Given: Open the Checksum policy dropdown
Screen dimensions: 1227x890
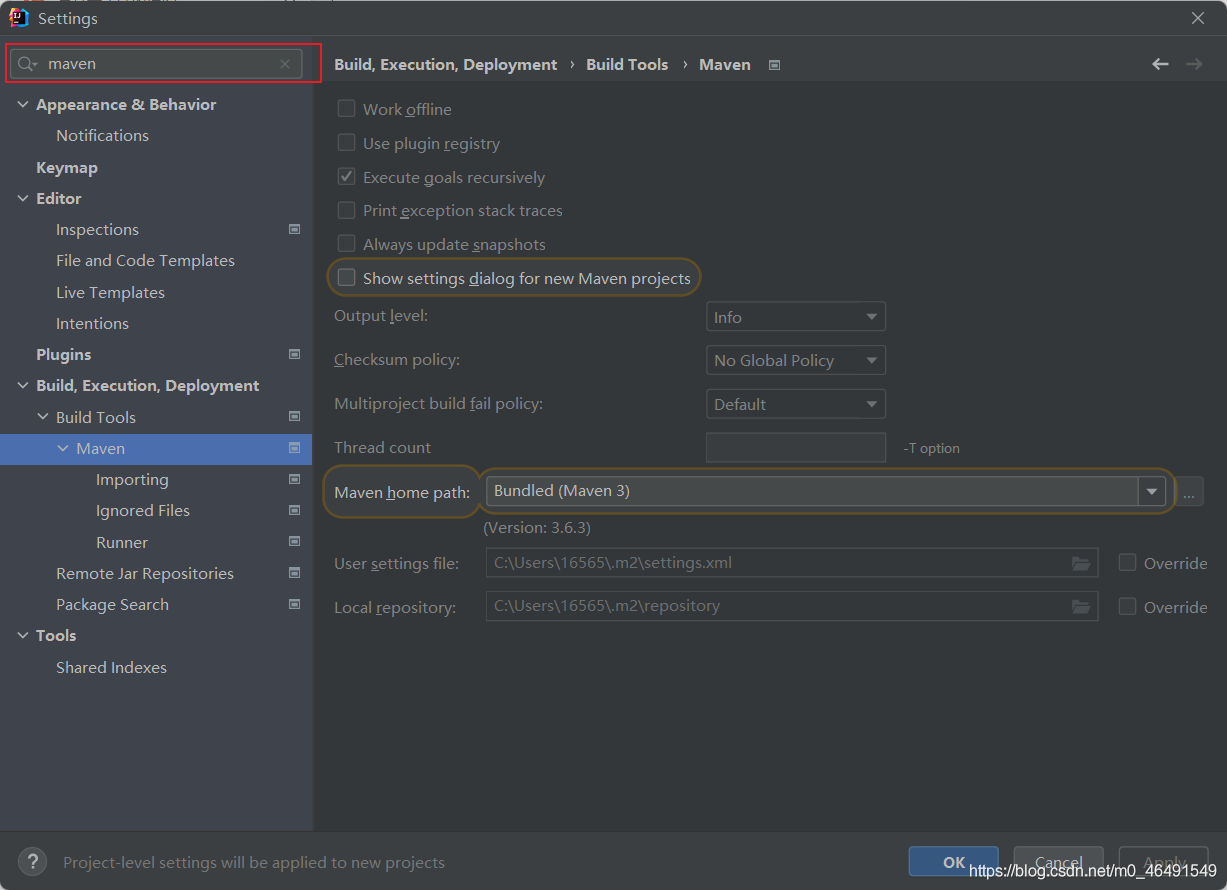Looking at the screenshot, I should (796, 360).
